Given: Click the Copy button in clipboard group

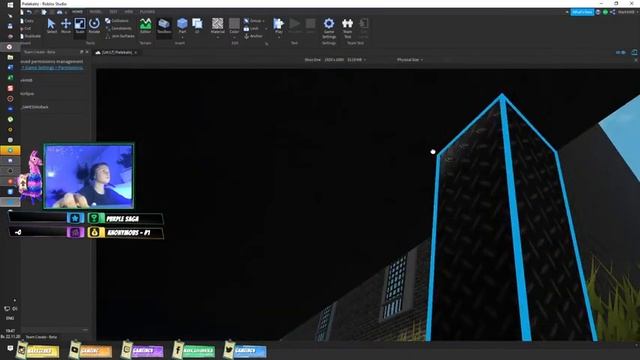Looking at the screenshot, I should coord(27,21).
